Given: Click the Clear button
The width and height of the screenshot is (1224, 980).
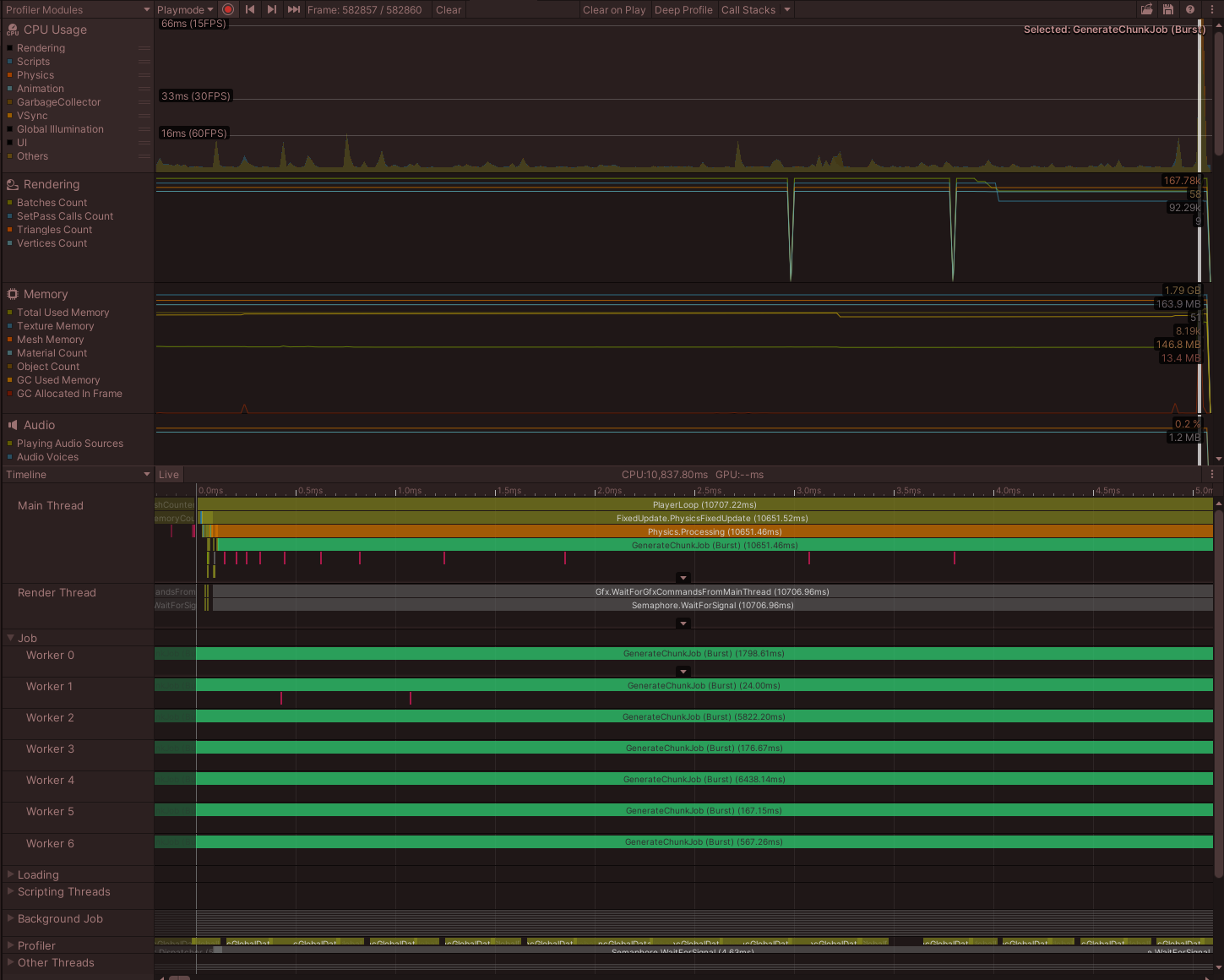Looking at the screenshot, I should [449, 9].
